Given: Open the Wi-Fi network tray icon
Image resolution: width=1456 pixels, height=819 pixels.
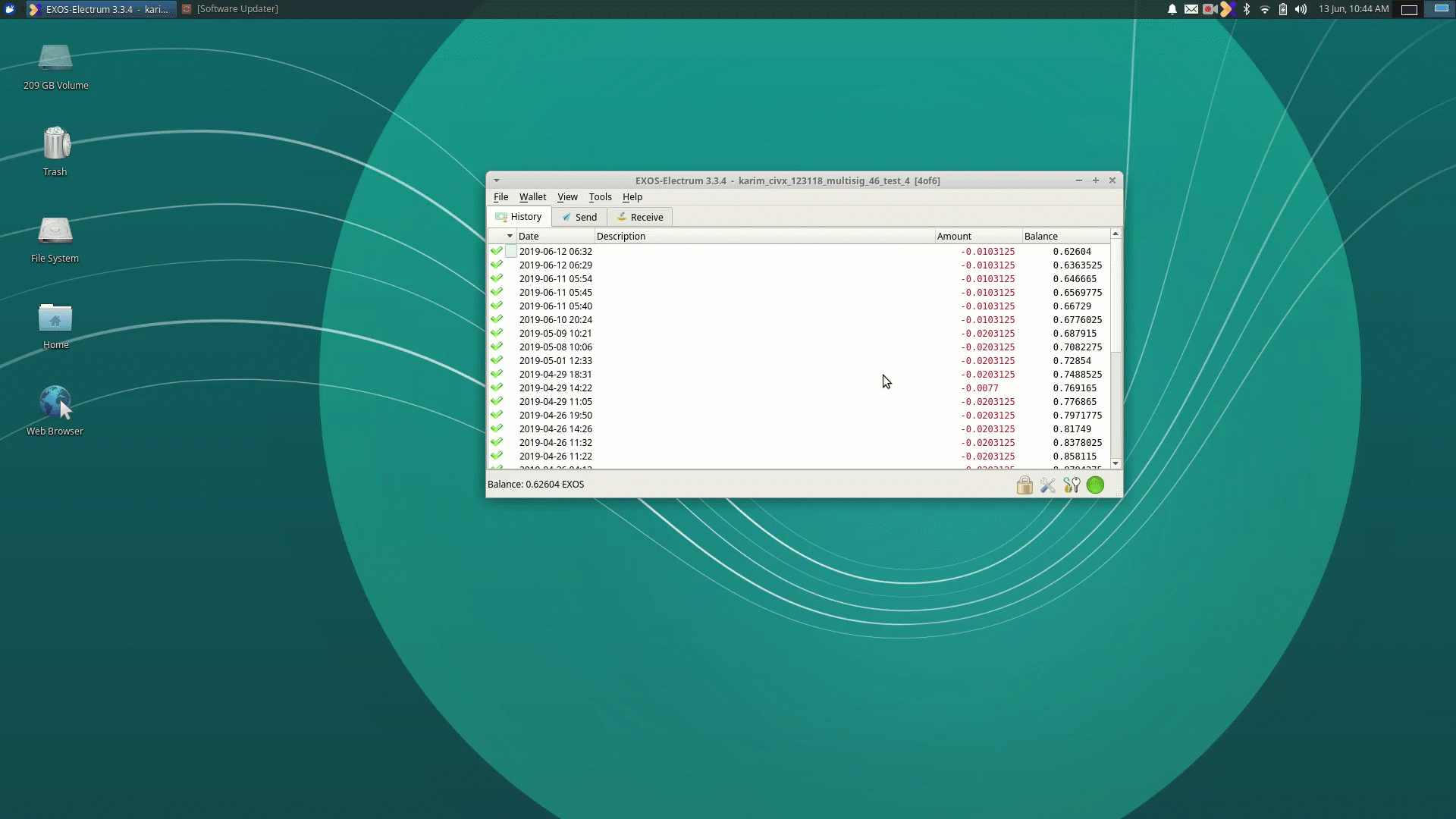Looking at the screenshot, I should 1264,9.
